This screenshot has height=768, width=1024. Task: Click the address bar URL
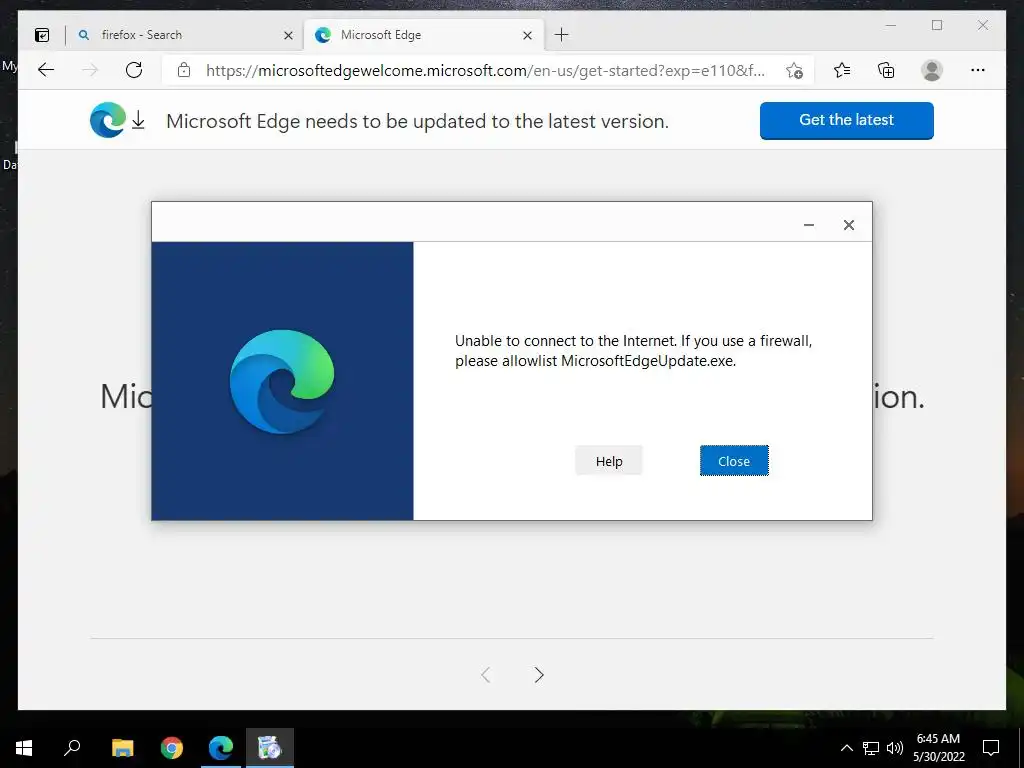coord(485,71)
